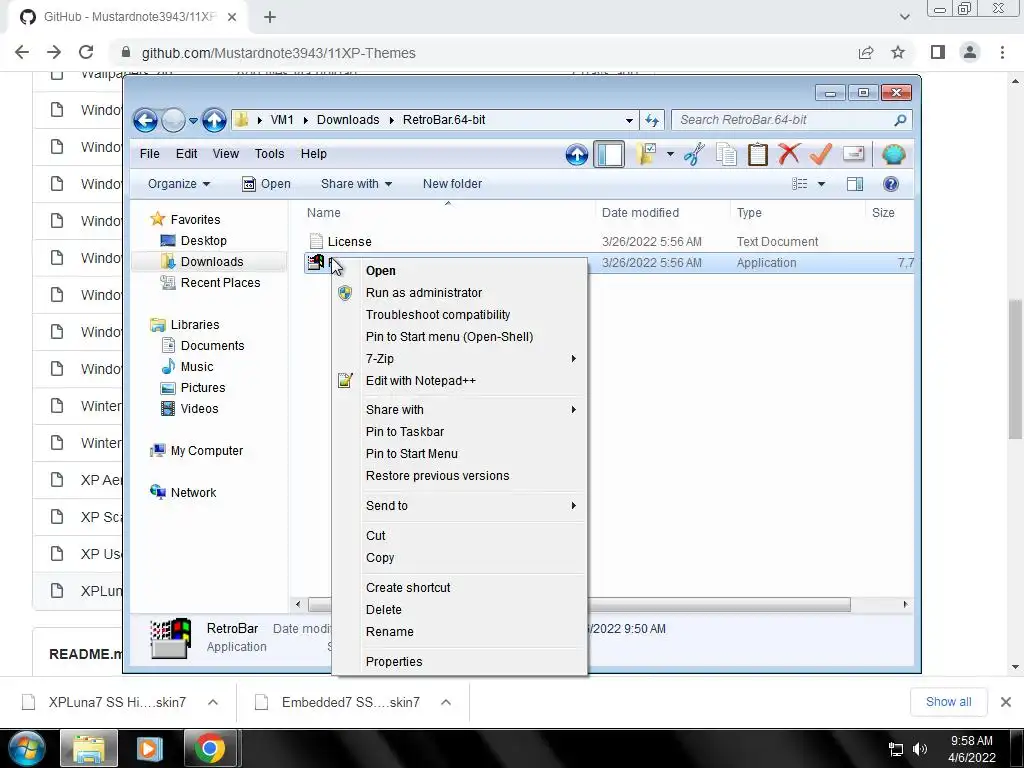
Task: Click Show all downloads
Action: tap(948, 702)
